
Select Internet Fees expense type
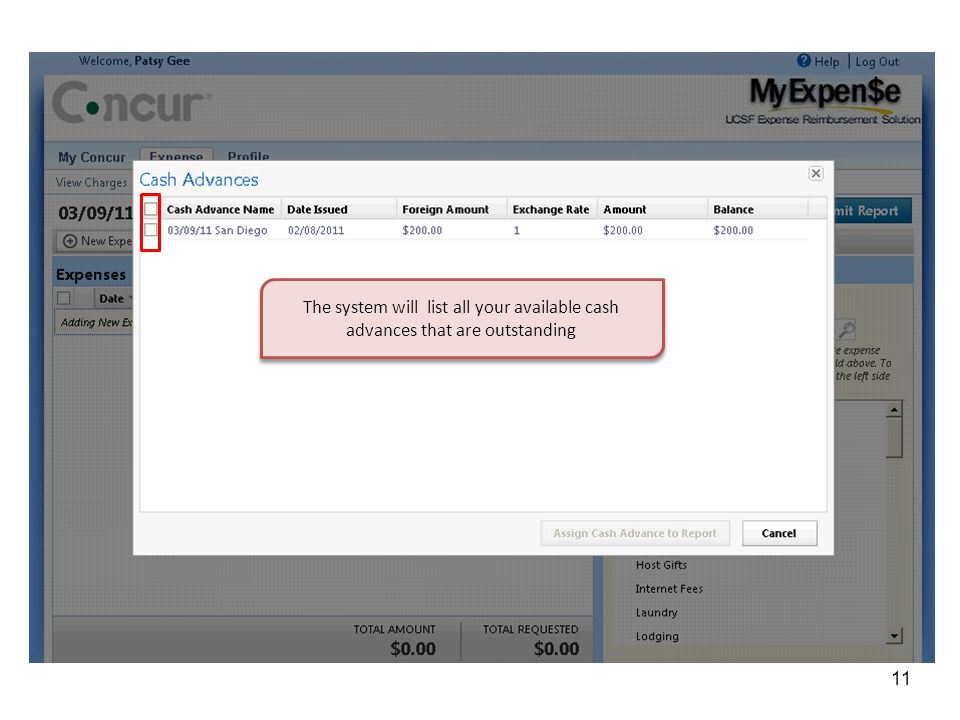(x=669, y=588)
